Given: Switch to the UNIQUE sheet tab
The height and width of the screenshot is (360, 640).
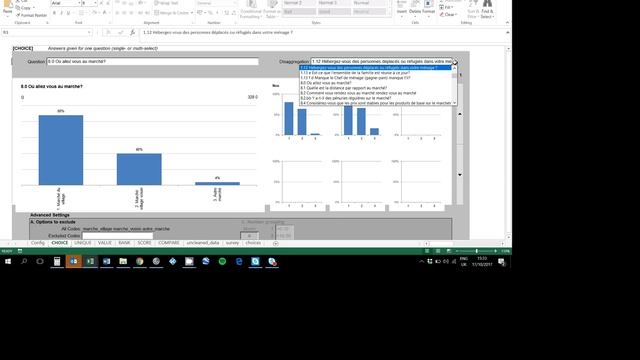Looking at the screenshot, I should tap(83, 243).
